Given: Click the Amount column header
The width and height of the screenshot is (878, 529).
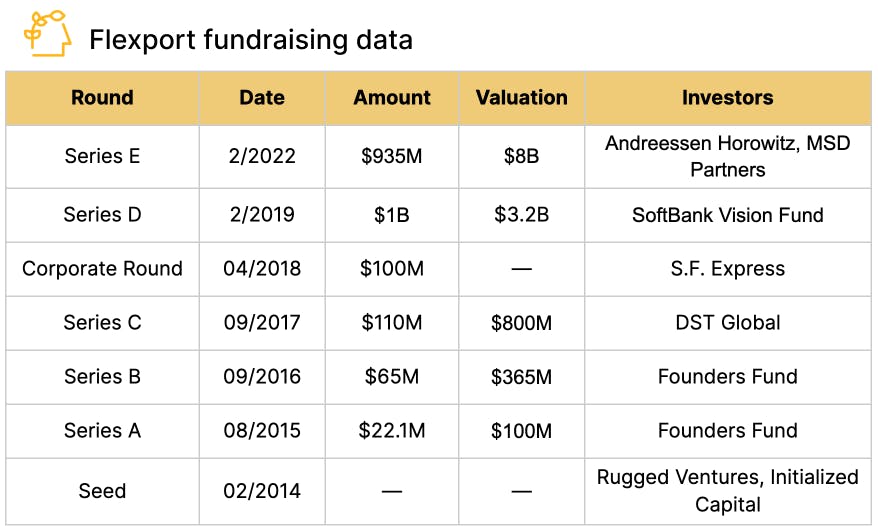Looking at the screenshot, I should click(x=392, y=98).
